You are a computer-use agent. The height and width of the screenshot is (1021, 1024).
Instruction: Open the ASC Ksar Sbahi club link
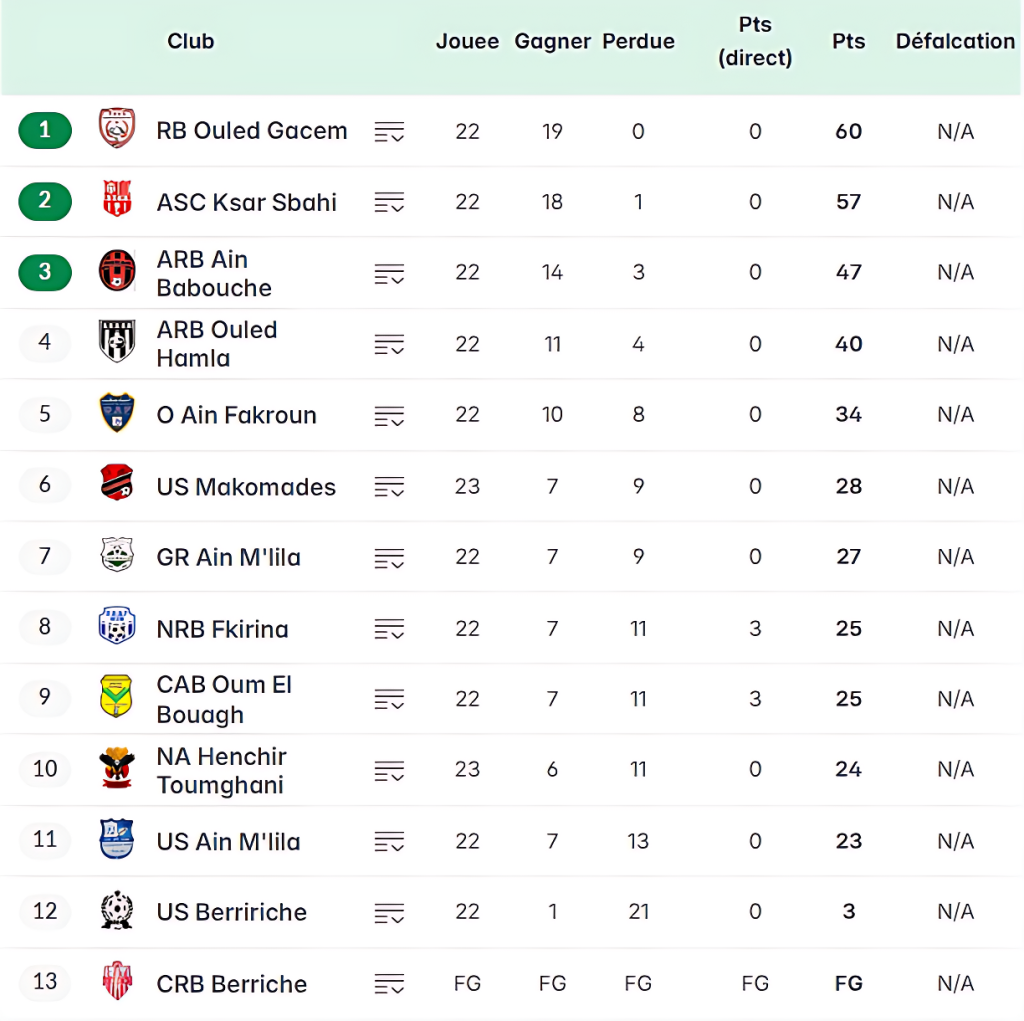tap(246, 202)
